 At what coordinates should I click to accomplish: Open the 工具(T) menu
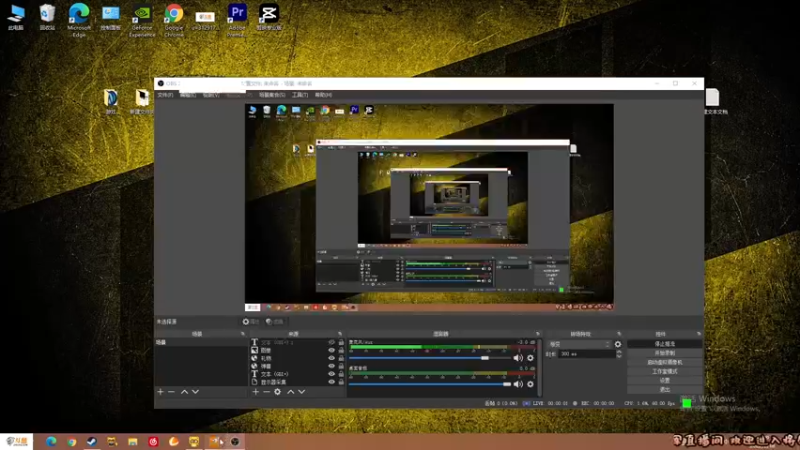tap(300, 95)
